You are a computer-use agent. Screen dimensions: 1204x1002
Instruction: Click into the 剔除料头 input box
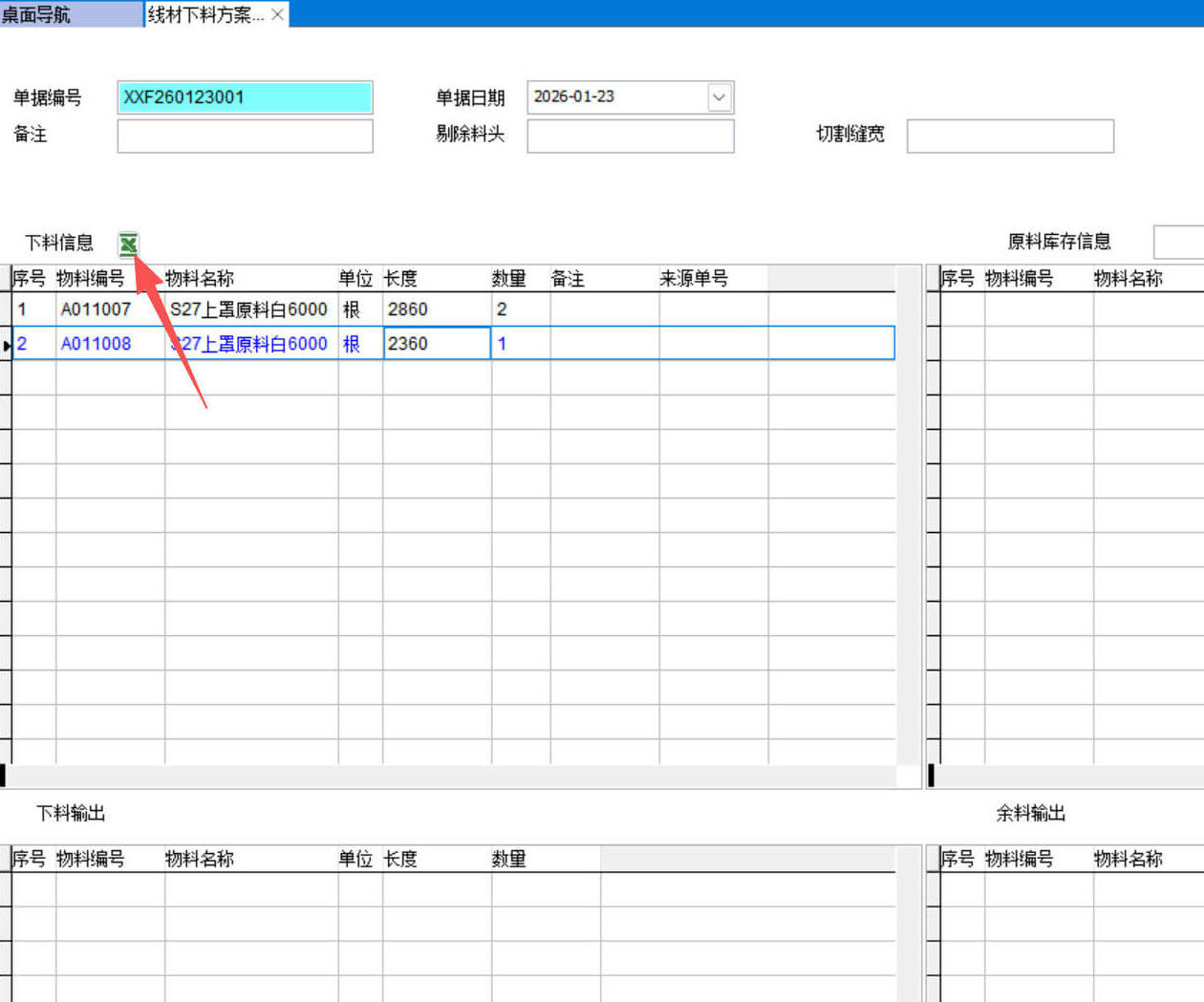[630, 136]
